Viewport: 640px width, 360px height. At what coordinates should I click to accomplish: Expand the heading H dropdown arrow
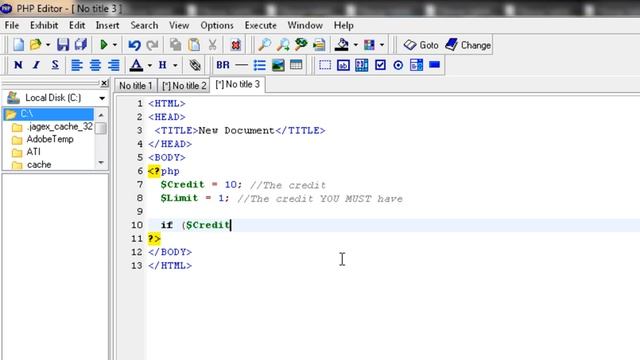pos(175,65)
